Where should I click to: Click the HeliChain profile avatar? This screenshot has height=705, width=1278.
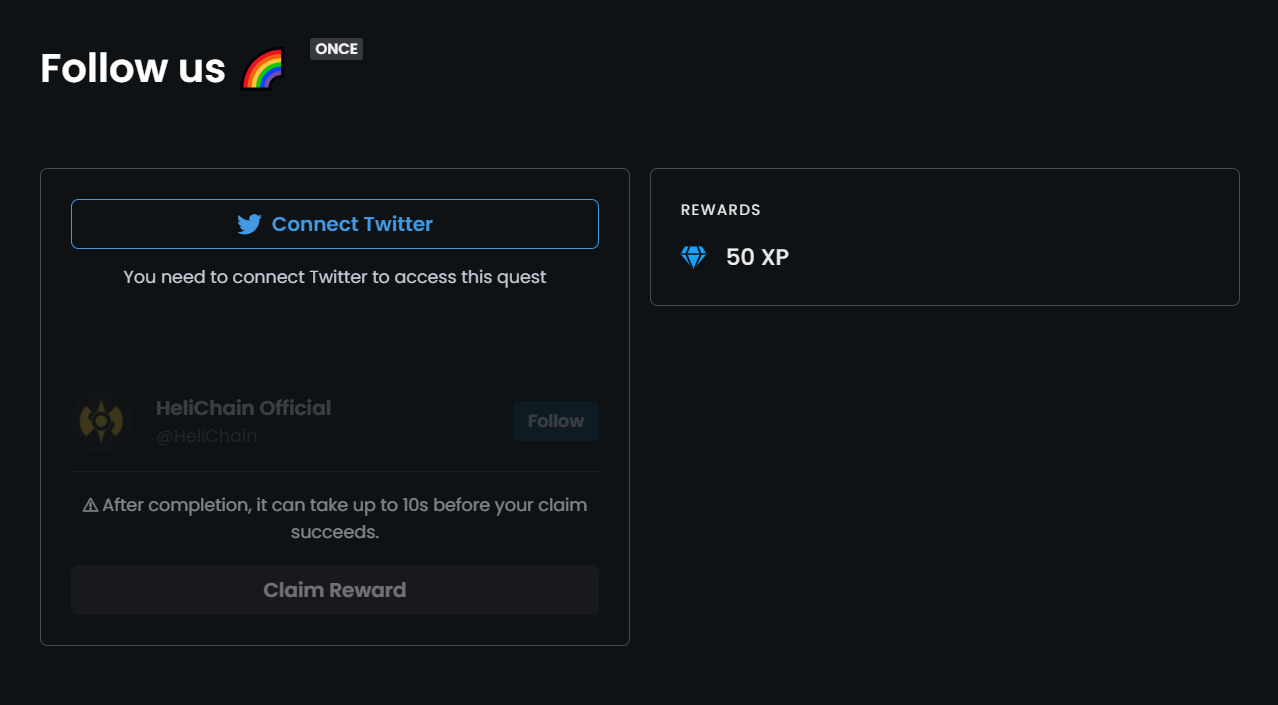101,421
